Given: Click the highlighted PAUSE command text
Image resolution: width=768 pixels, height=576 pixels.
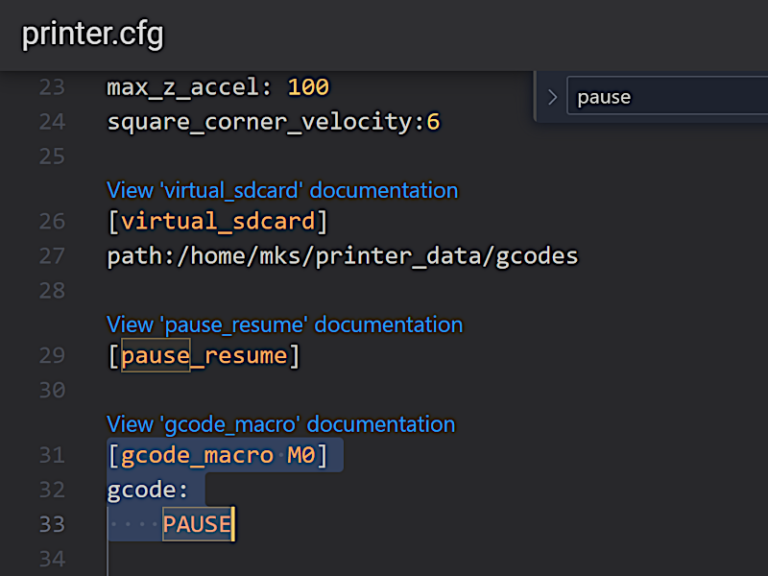Looking at the screenshot, I should coord(197,524).
